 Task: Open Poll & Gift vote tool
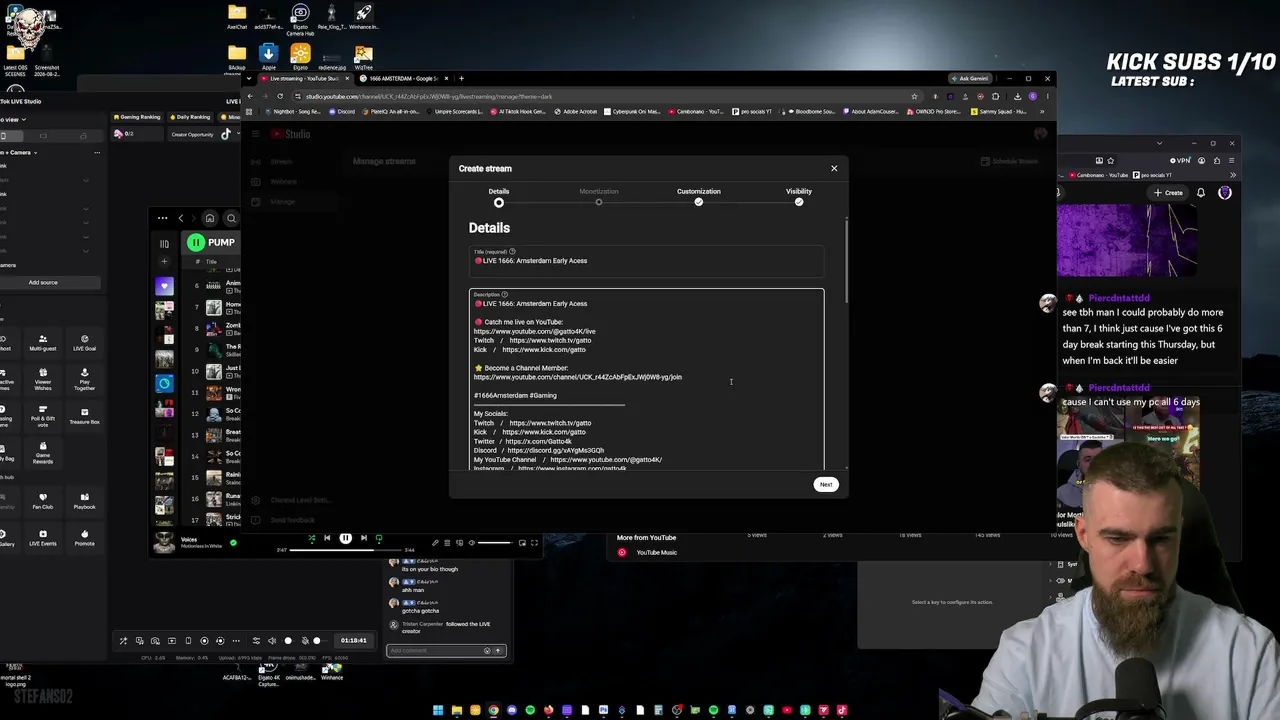click(x=43, y=418)
